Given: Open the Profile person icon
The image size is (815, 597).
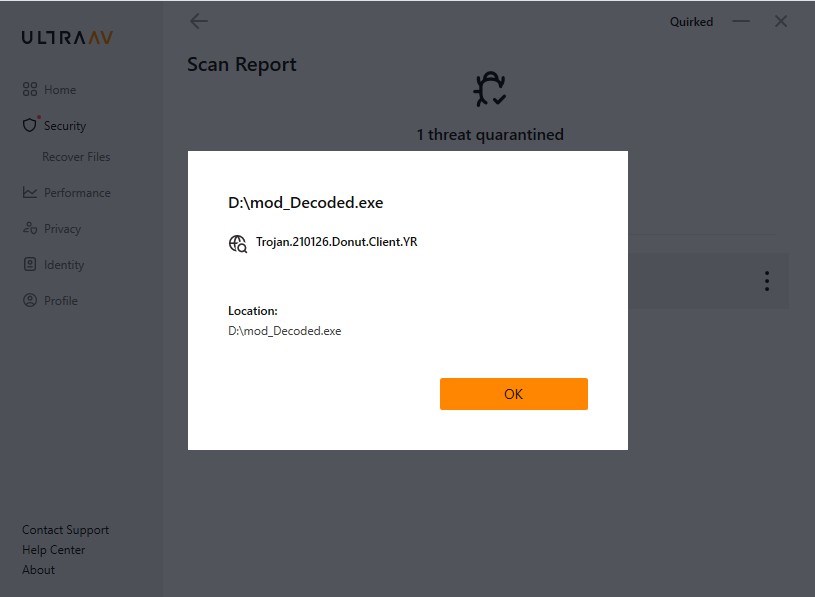Looking at the screenshot, I should coord(30,301).
